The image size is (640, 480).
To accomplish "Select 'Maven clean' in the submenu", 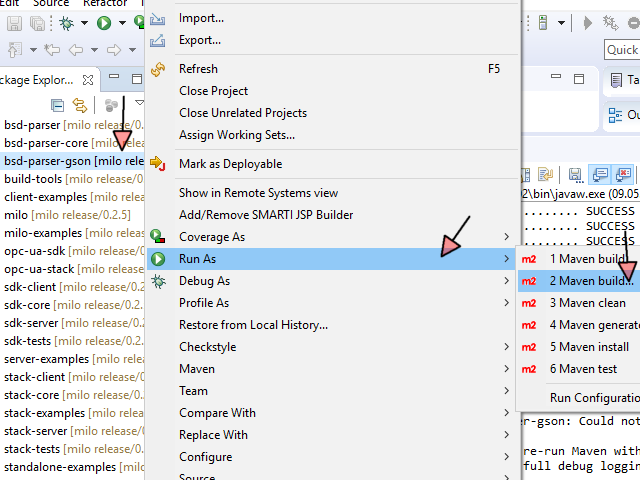I will coord(587,303).
